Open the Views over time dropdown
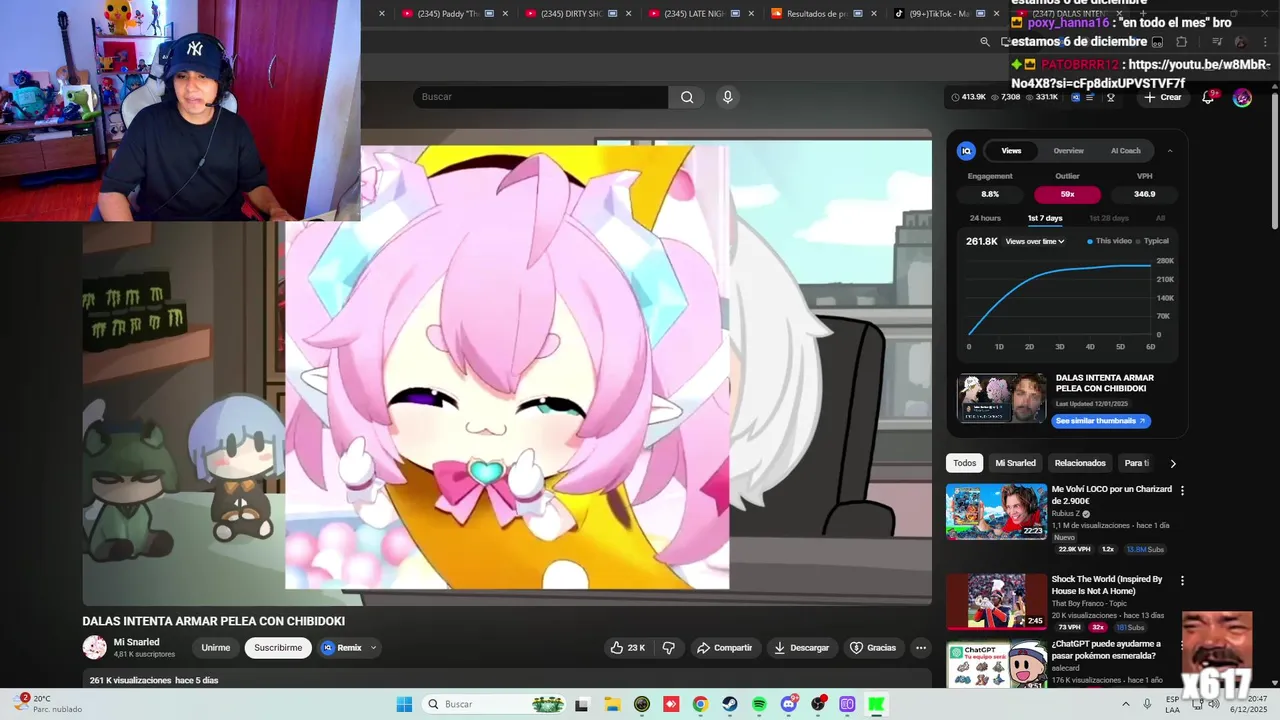 (1035, 241)
